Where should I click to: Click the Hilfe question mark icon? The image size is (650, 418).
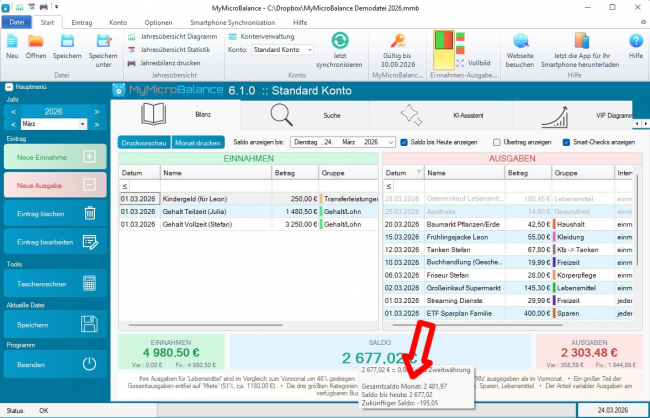[x=636, y=42]
